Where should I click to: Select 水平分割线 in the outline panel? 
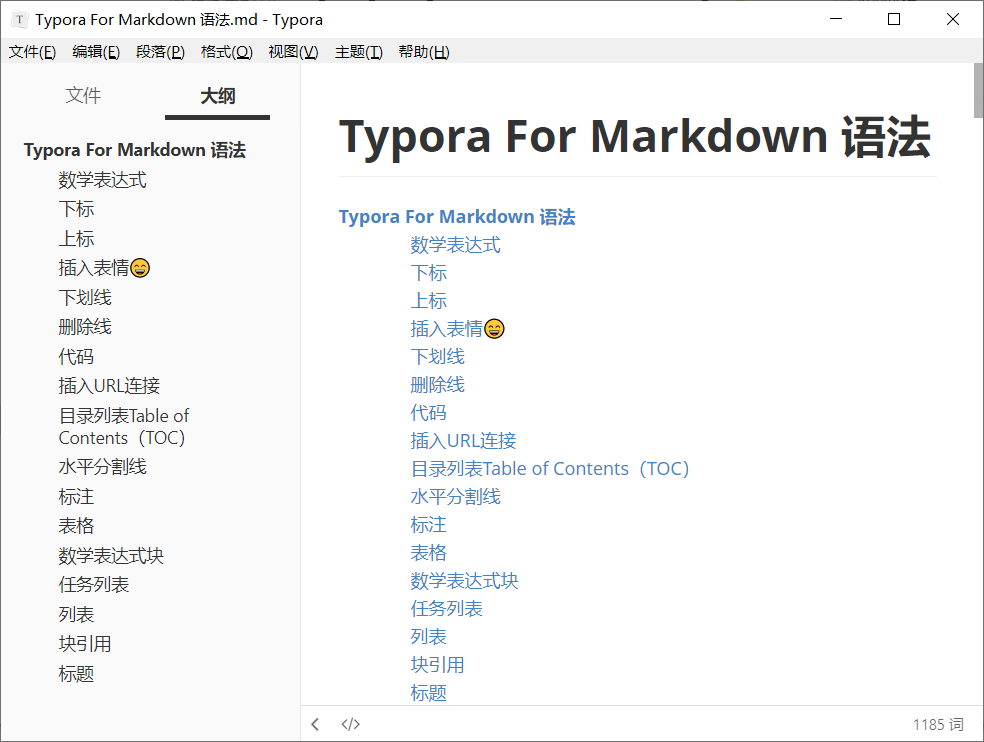pos(102,467)
